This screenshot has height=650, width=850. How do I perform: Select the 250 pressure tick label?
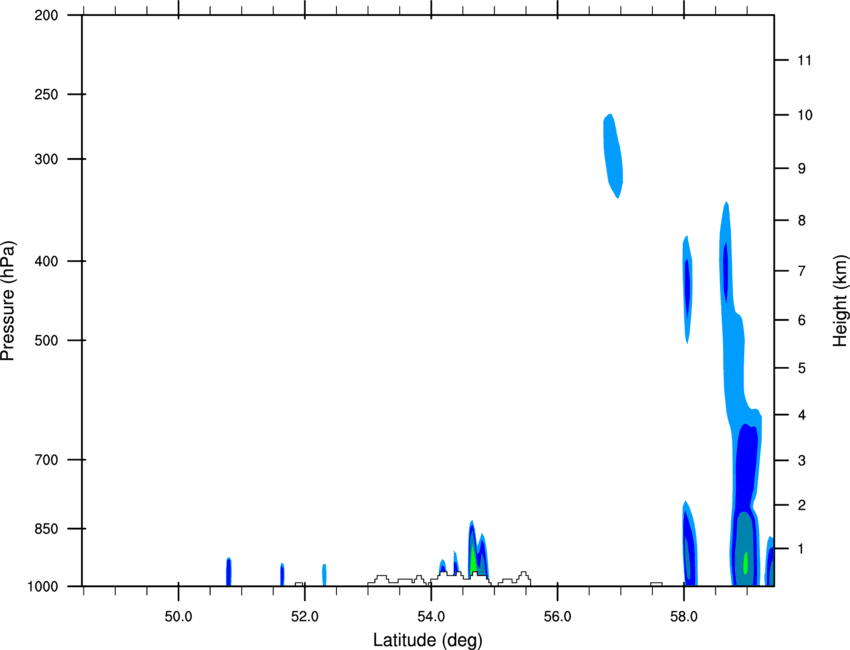point(47,94)
